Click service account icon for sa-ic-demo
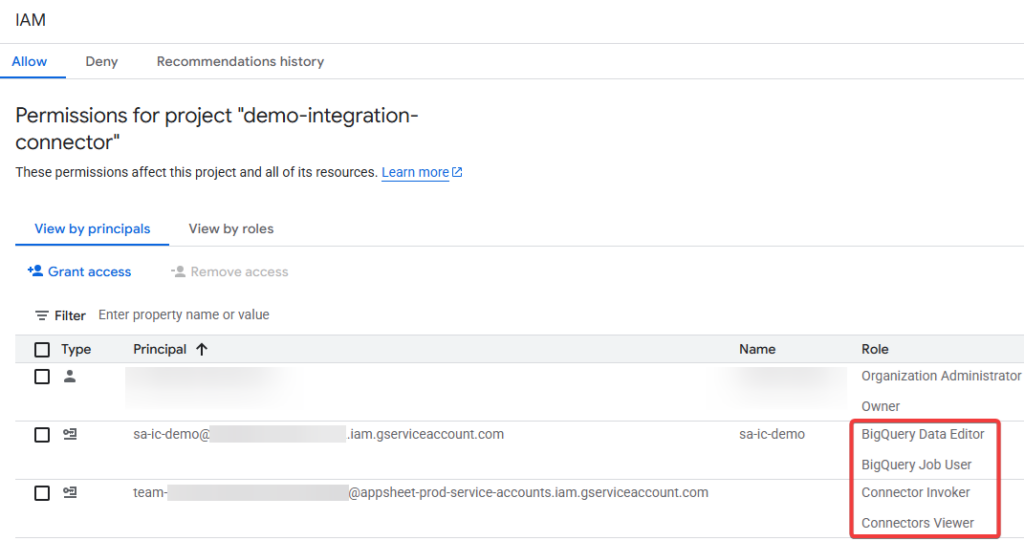 tap(70, 434)
